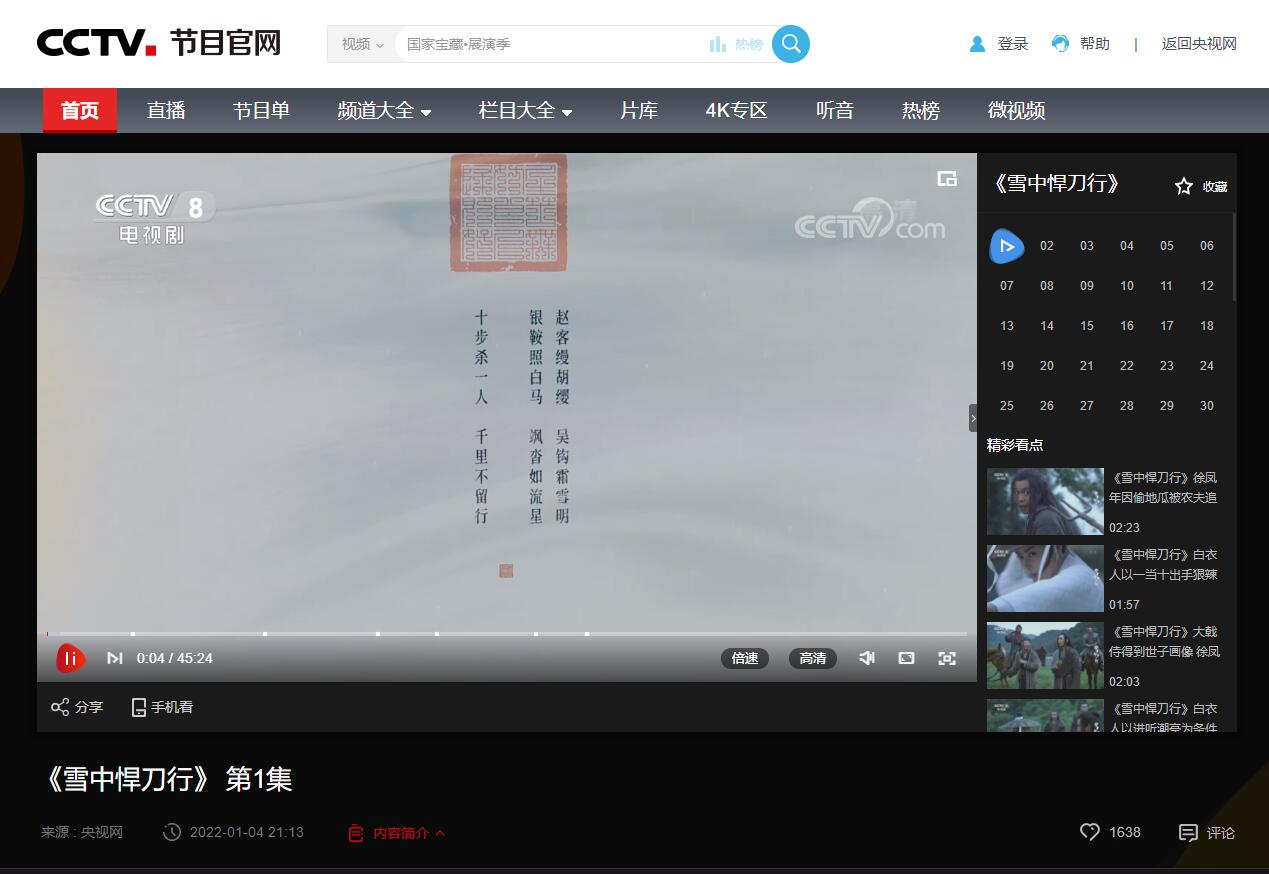Switch player to theater mode
1269x874 pixels.
tap(906, 658)
